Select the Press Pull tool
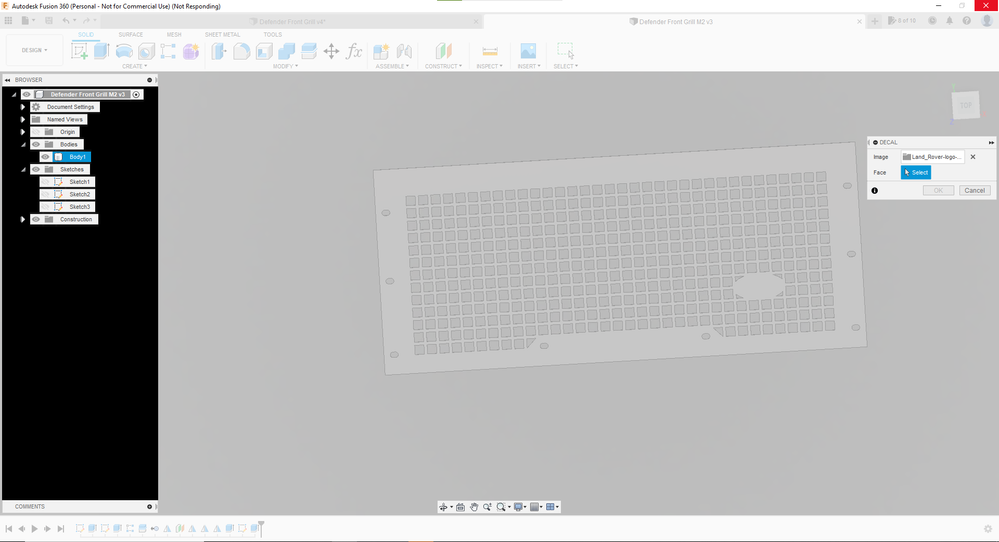The width and height of the screenshot is (999, 542). [219, 52]
